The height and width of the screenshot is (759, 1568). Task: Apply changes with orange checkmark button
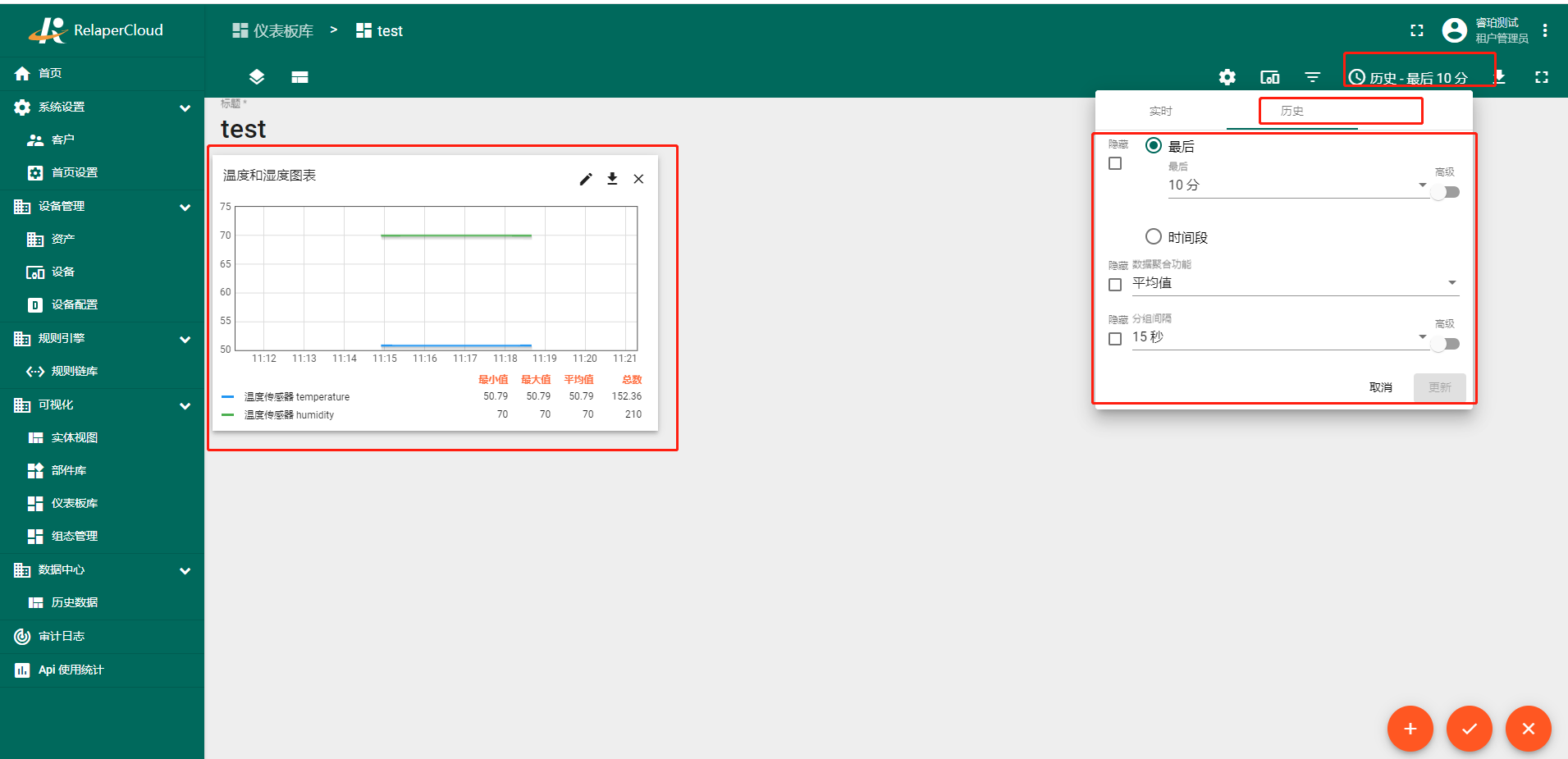1470,729
